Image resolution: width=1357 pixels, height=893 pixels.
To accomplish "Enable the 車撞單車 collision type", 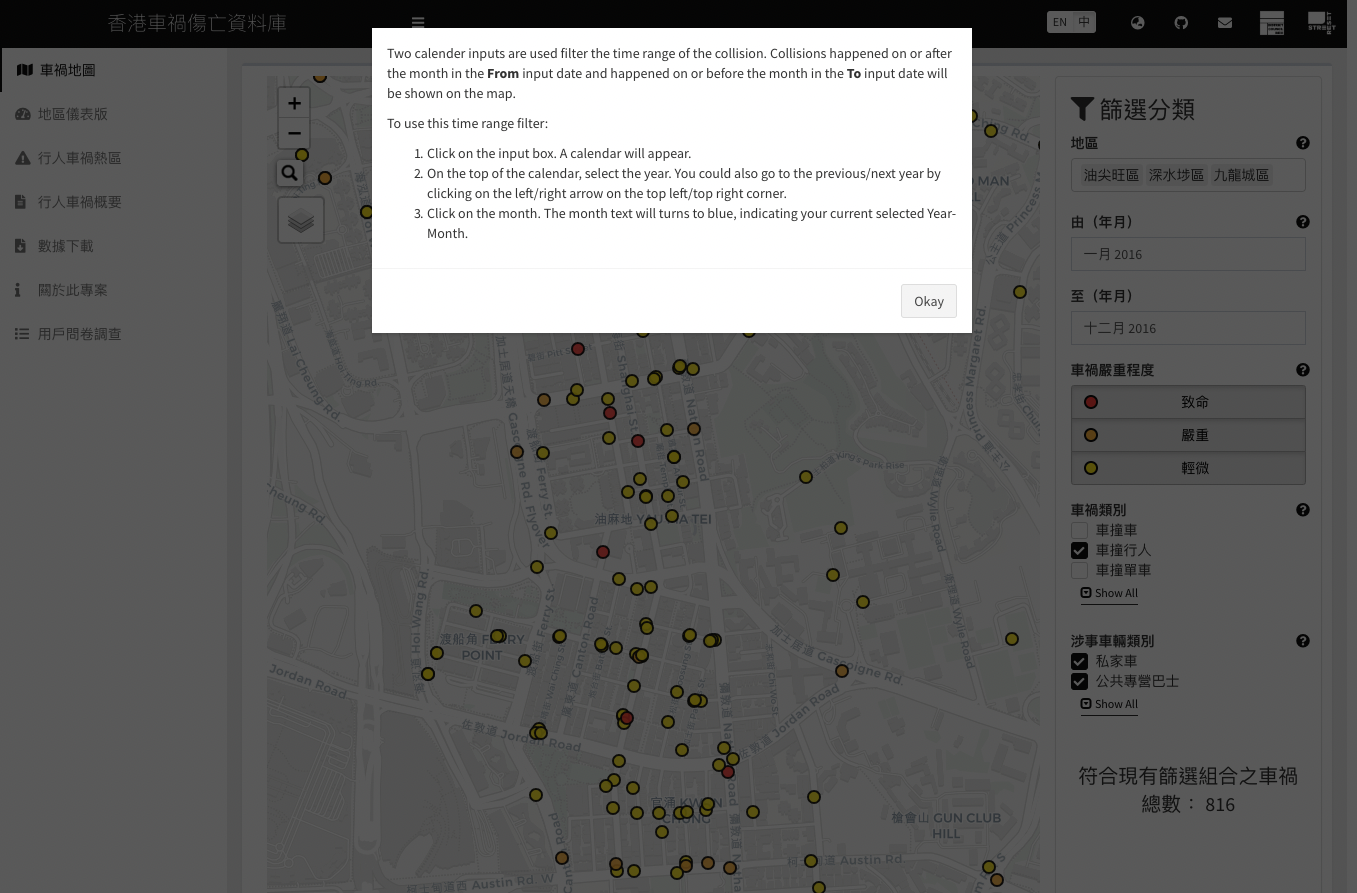I will [1079, 570].
